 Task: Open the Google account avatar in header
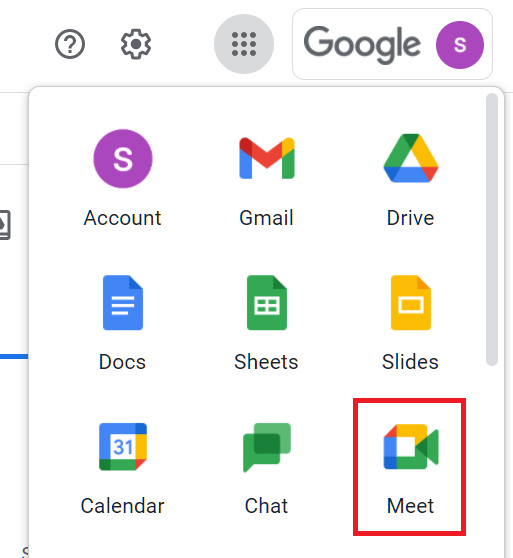pyautogui.click(x=460, y=45)
